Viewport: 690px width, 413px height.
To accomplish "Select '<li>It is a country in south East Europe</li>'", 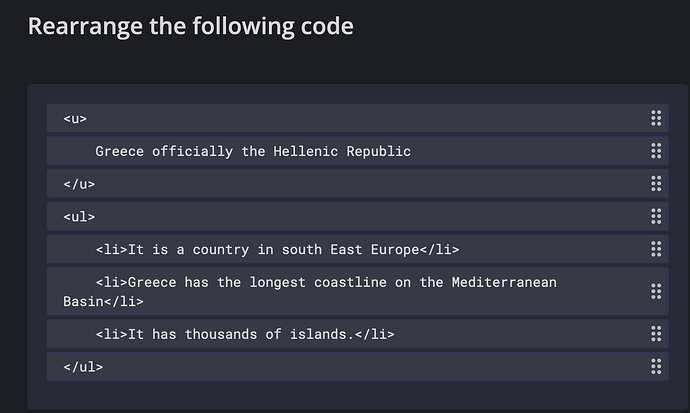I will point(358,249).
